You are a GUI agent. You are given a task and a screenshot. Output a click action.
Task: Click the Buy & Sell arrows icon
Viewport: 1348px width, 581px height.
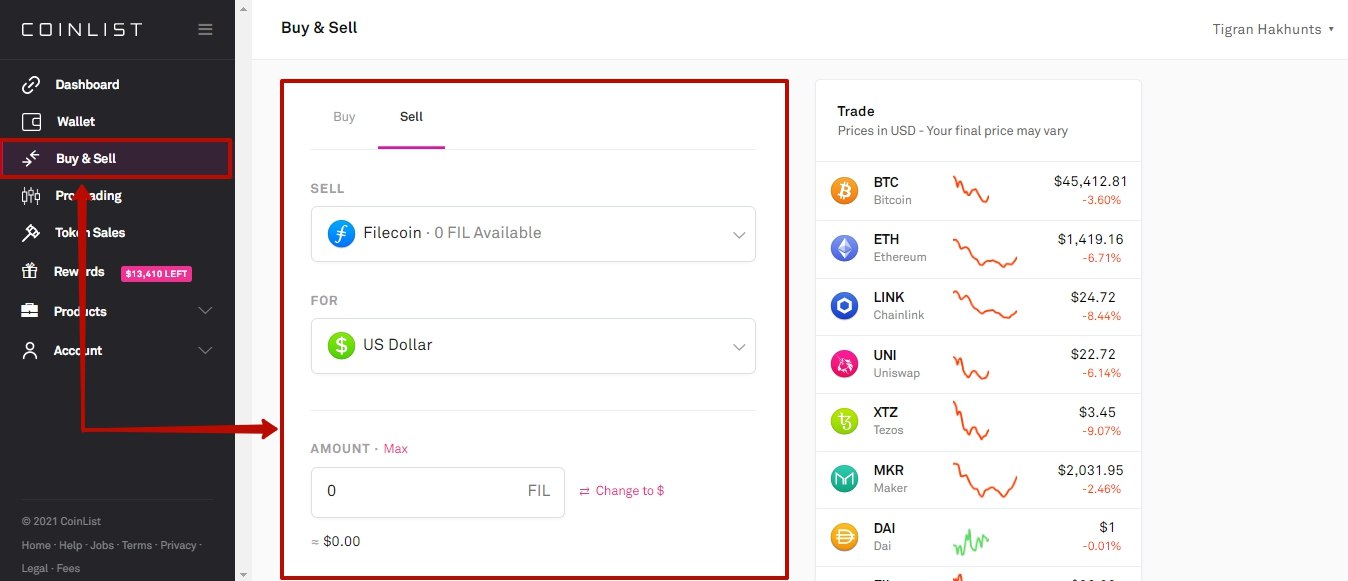31,159
